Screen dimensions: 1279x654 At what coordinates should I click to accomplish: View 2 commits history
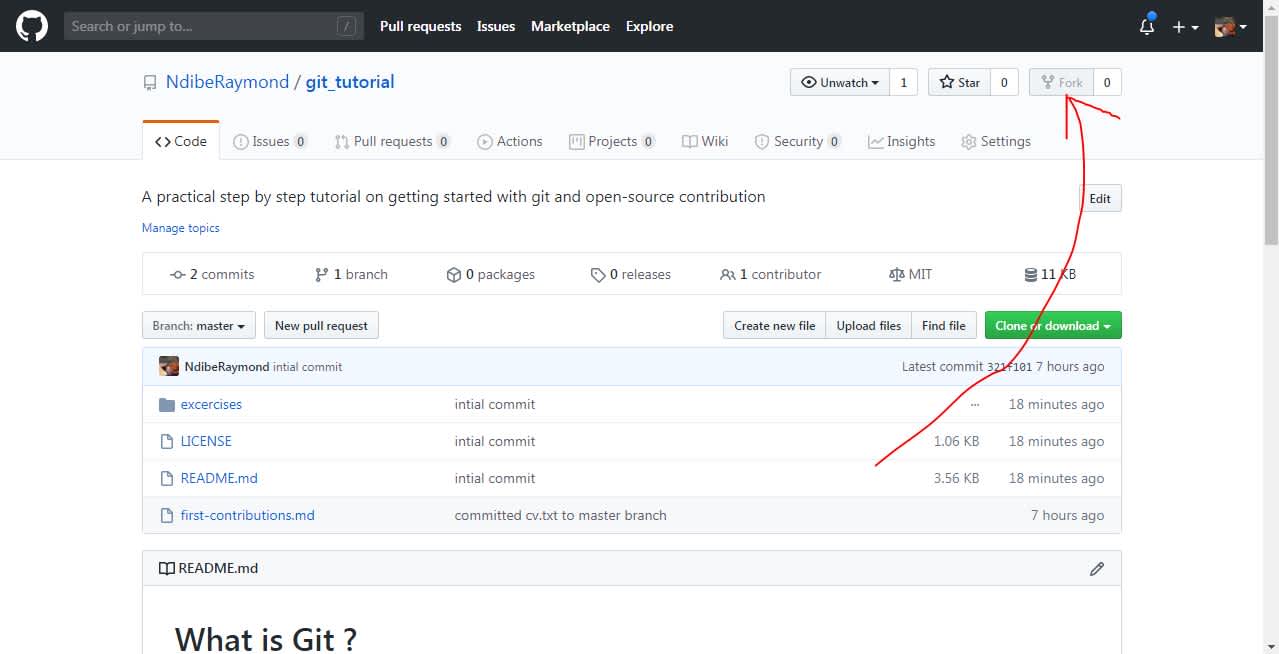(x=212, y=274)
